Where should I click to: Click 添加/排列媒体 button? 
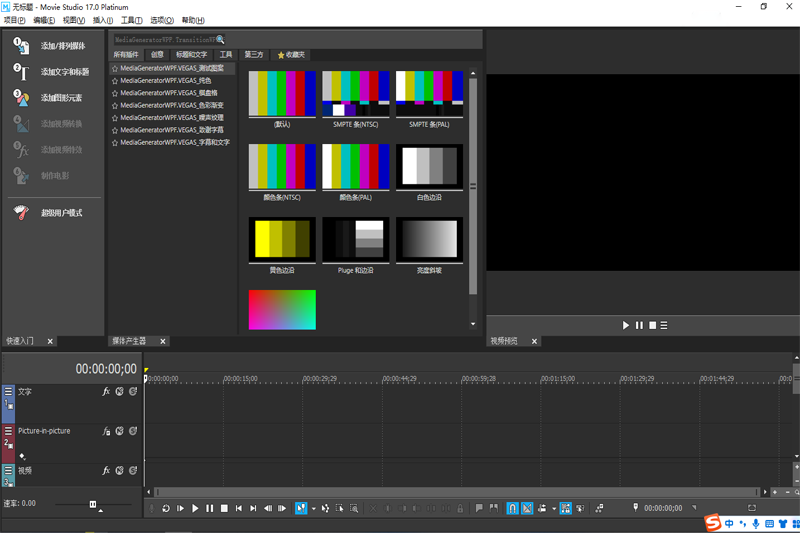pos(62,46)
